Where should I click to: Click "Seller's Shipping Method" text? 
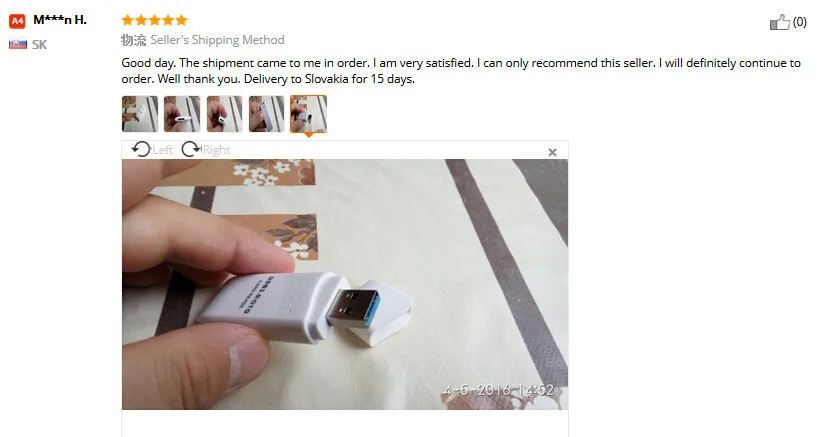(217, 40)
